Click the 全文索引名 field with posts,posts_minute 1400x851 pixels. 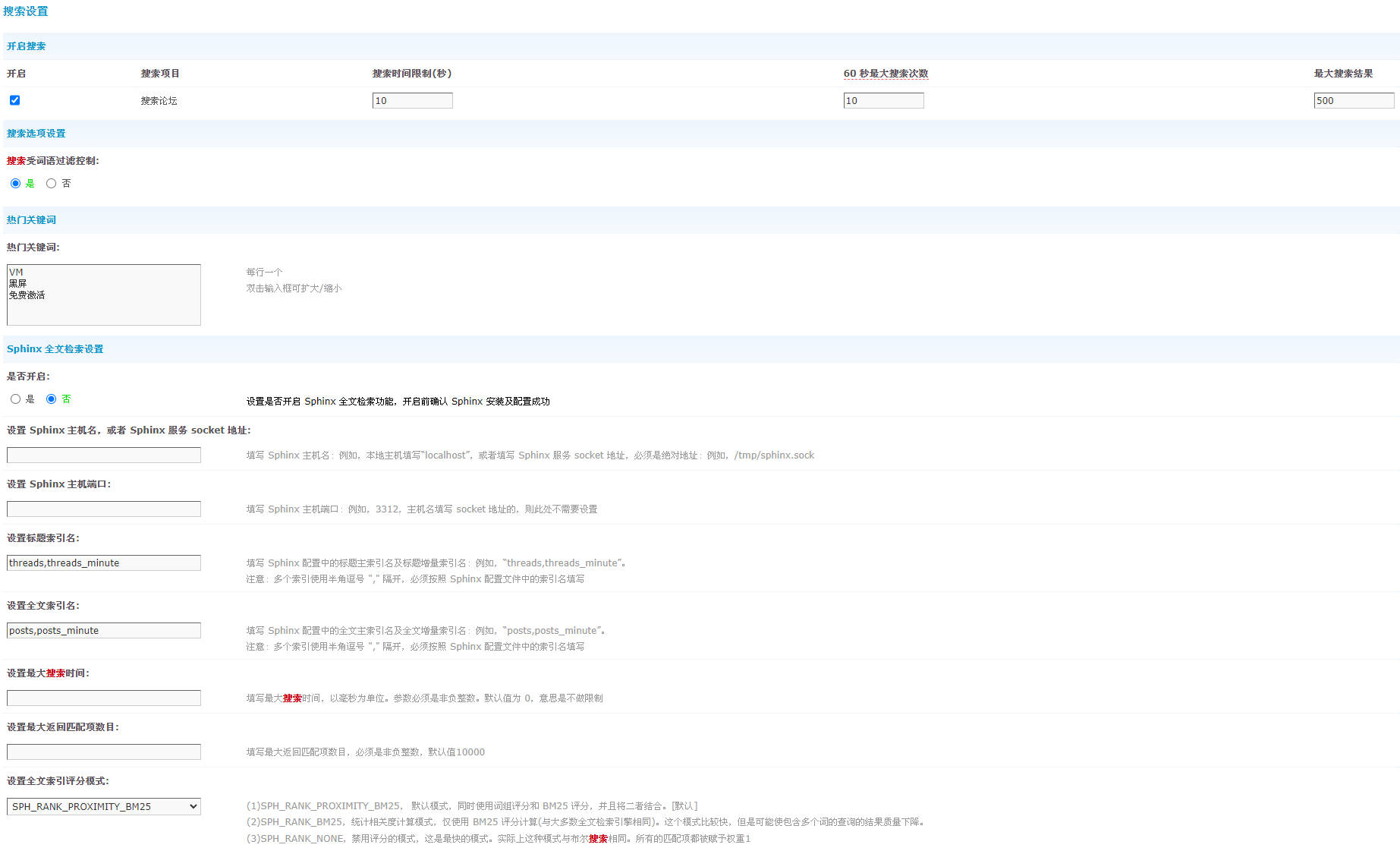coord(103,630)
